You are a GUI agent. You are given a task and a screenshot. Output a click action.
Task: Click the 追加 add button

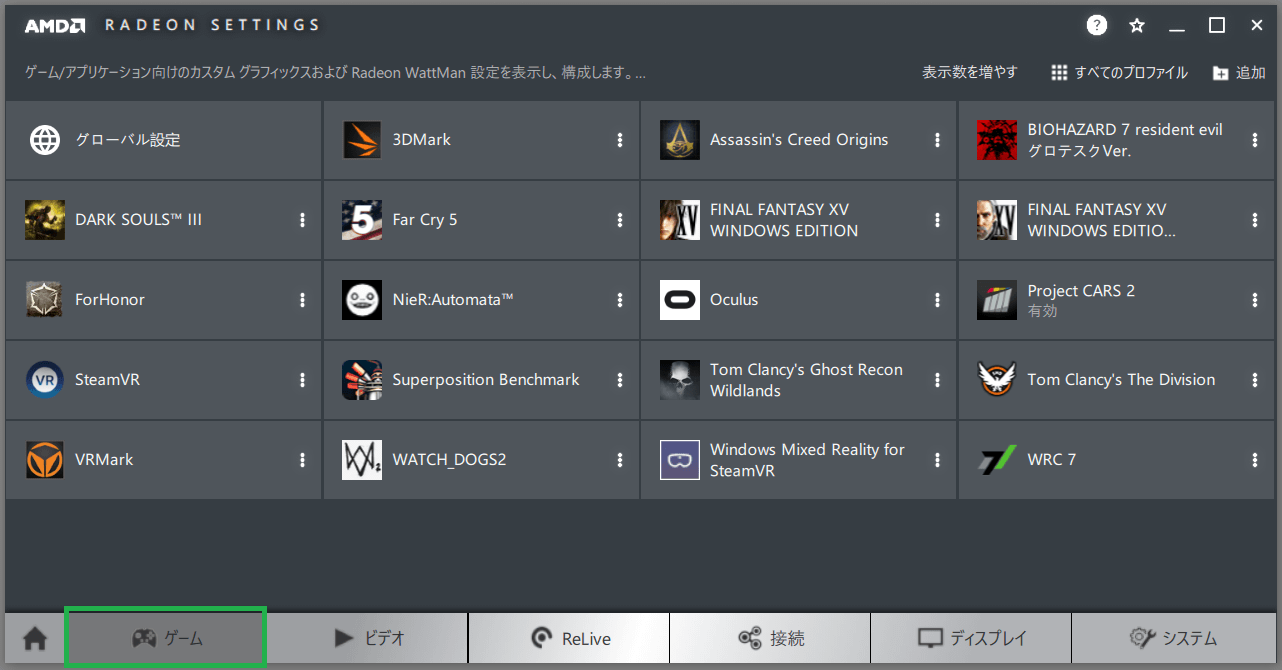1239,73
